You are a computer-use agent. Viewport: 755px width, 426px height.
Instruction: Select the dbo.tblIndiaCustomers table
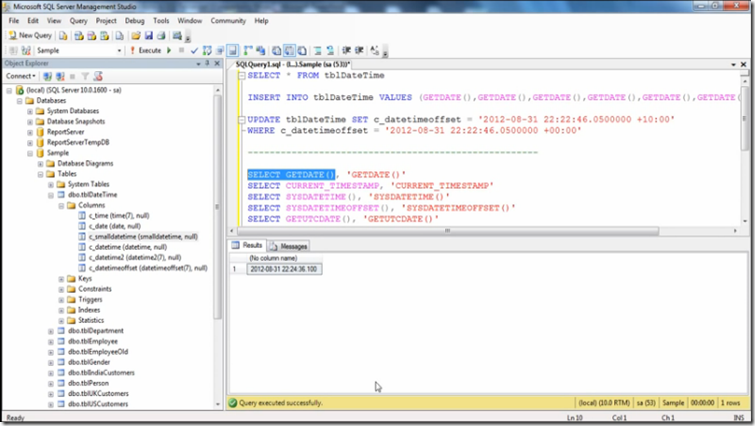point(101,373)
